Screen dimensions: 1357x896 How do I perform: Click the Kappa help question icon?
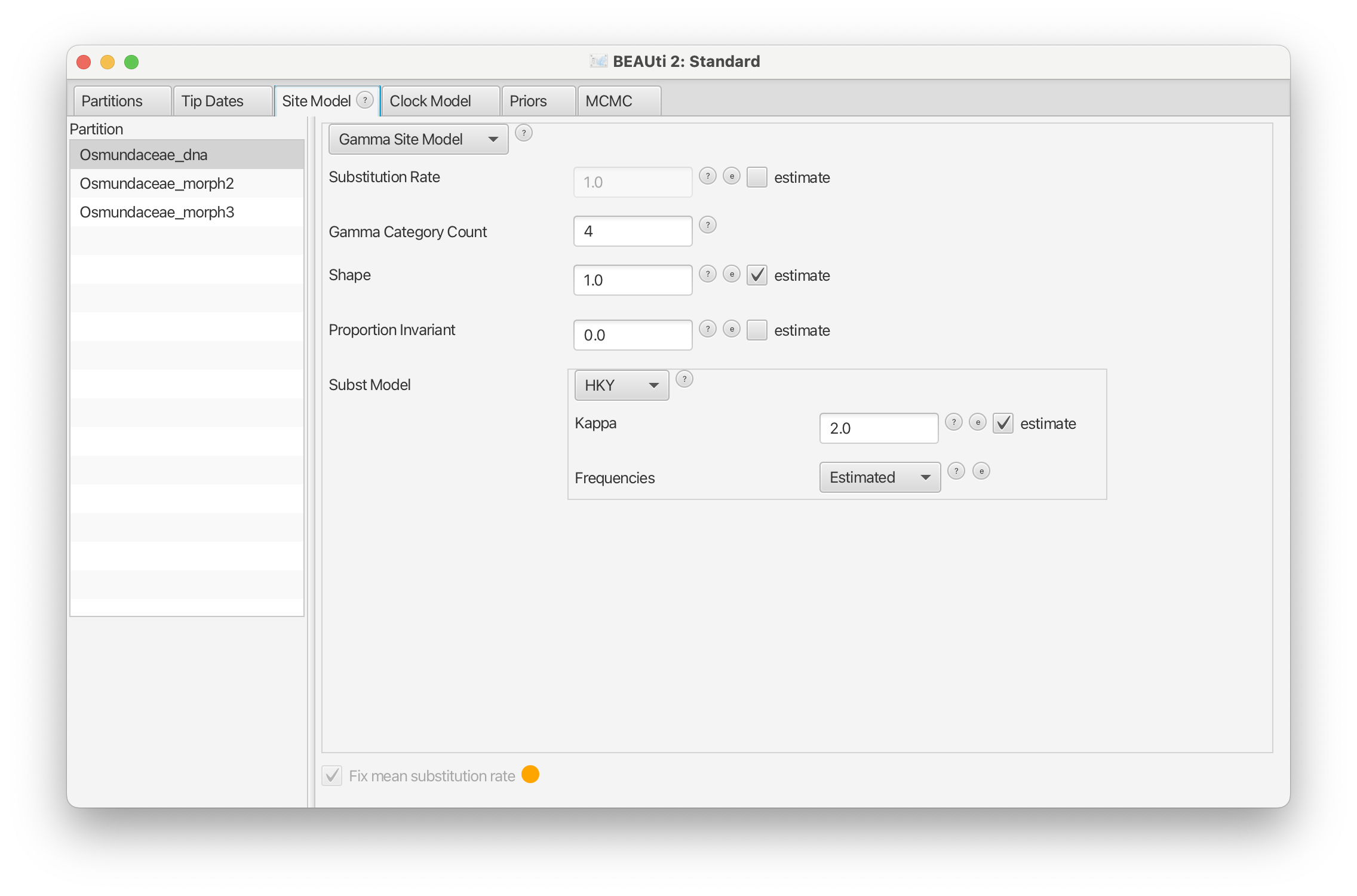[x=954, y=422]
